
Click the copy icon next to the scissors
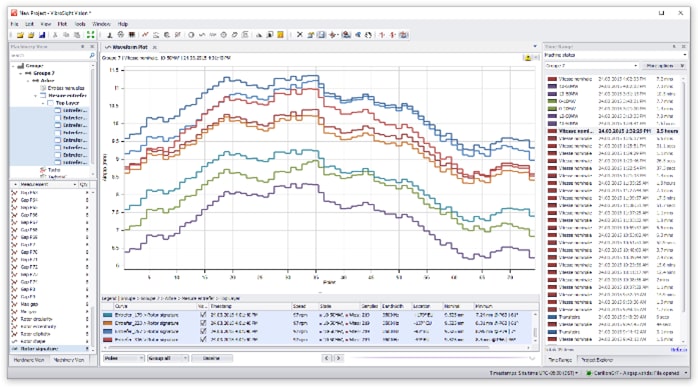click(66, 35)
